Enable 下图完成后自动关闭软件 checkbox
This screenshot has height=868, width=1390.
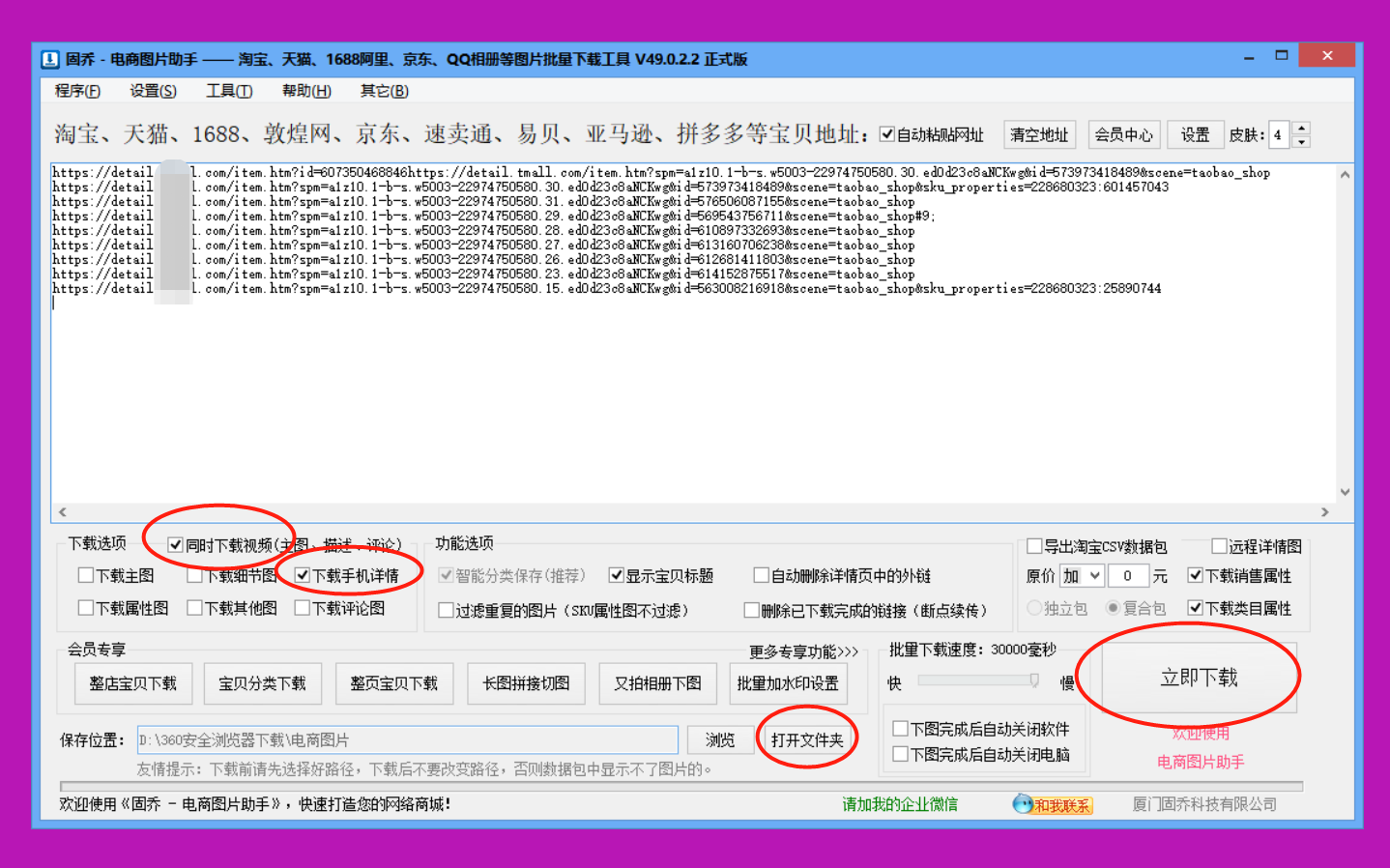tap(900, 729)
